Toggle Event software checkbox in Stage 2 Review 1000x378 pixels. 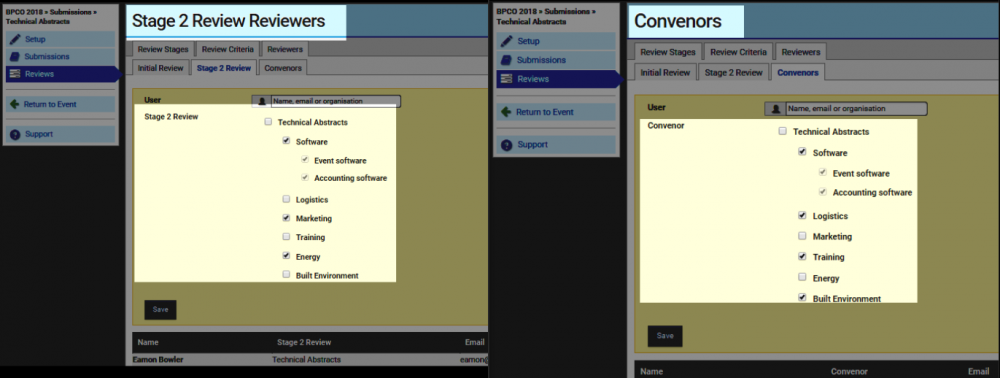305,160
